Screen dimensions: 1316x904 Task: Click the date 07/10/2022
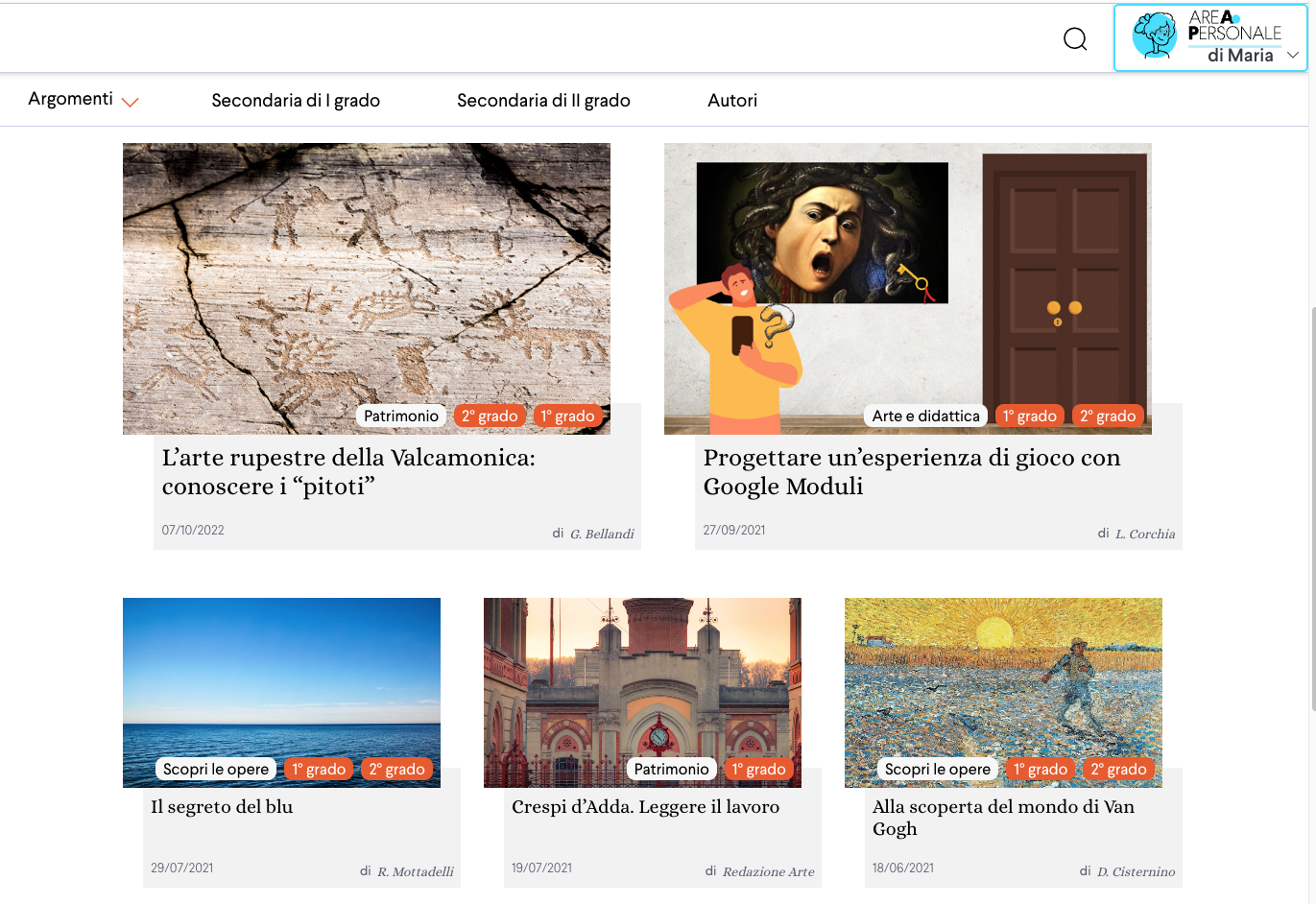[x=193, y=530]
